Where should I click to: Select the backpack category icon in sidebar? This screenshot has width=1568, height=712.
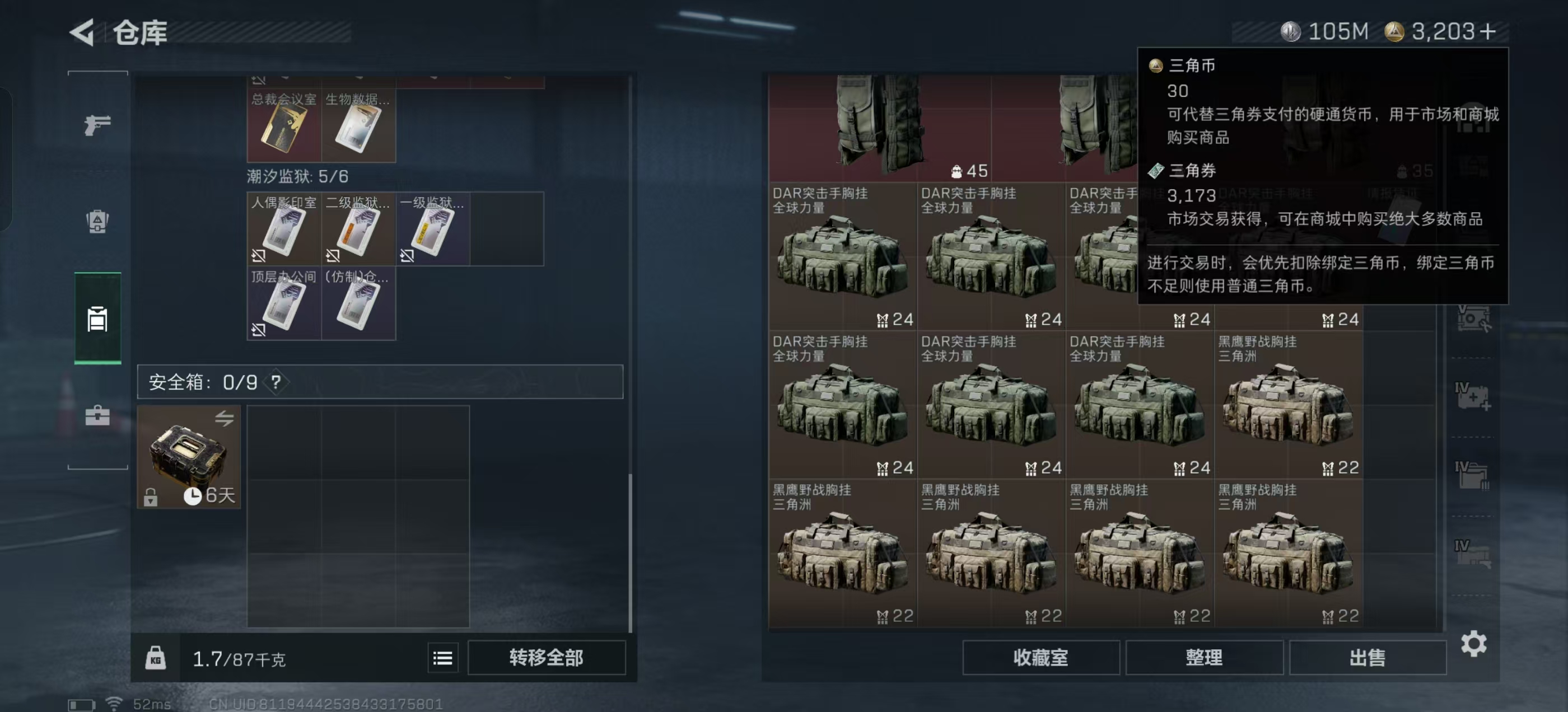pos(97,221)
